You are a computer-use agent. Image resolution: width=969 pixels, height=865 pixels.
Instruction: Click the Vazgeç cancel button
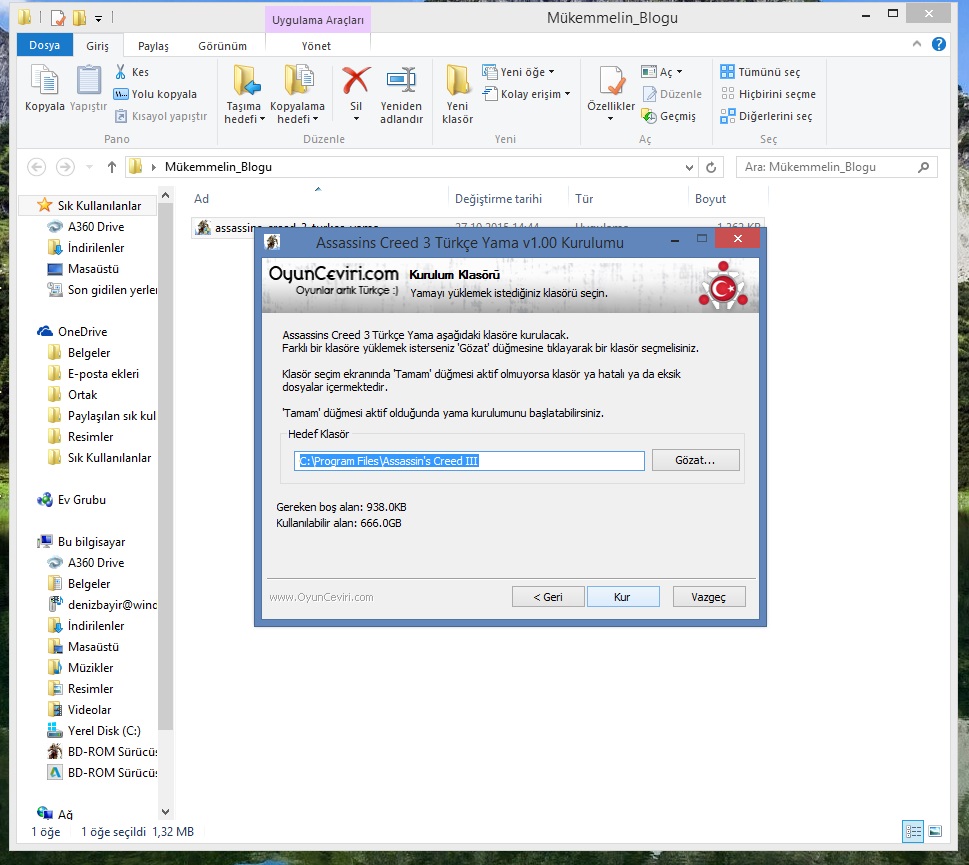[709, 597]
